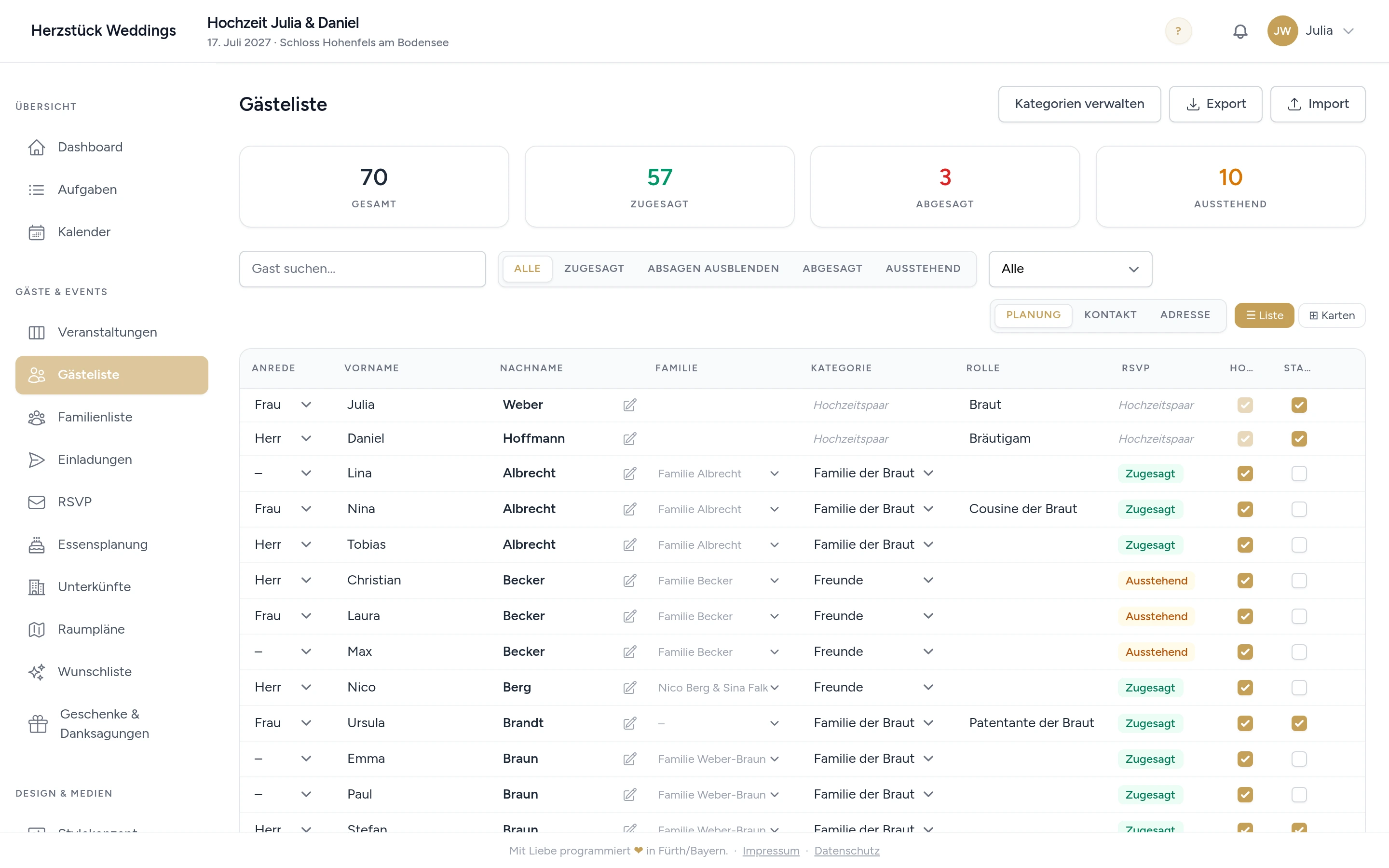The width and height of the screenshot is (1389, 868).
Task: Open Dashboard from the sidebar
Action: [111, 147]
